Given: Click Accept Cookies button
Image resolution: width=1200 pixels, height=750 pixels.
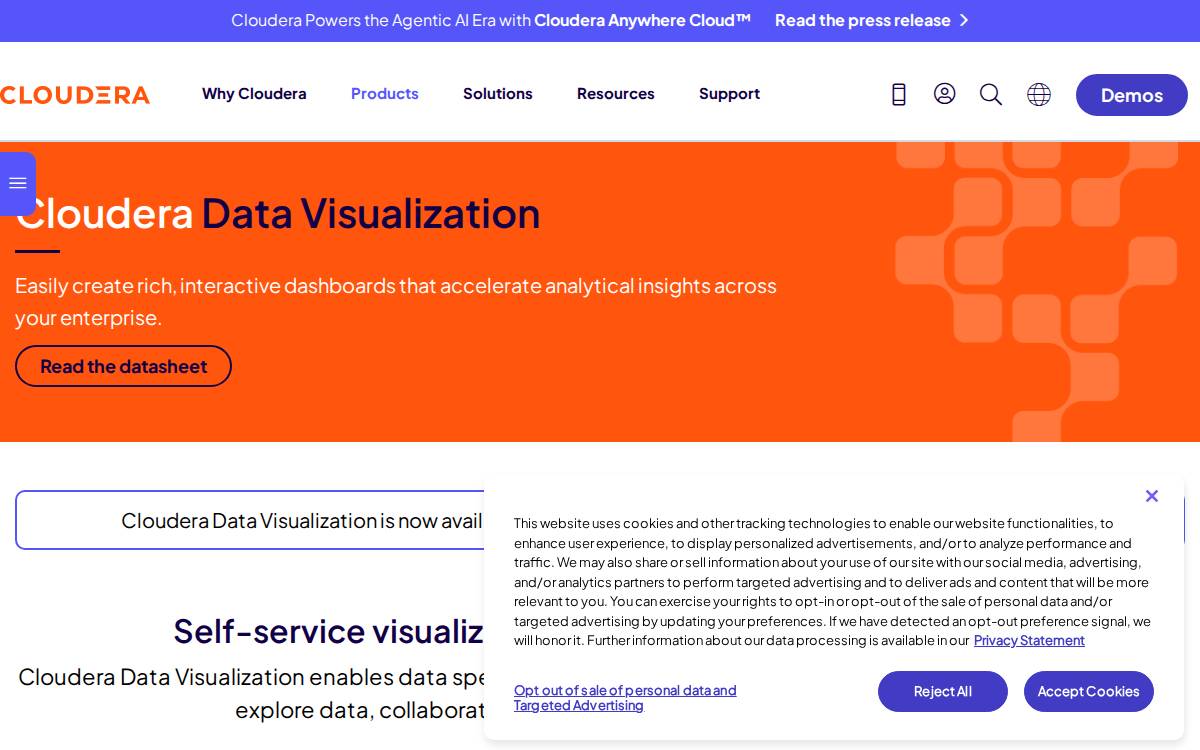Looking at the screenshot, I should click(x=1089, y=691).
